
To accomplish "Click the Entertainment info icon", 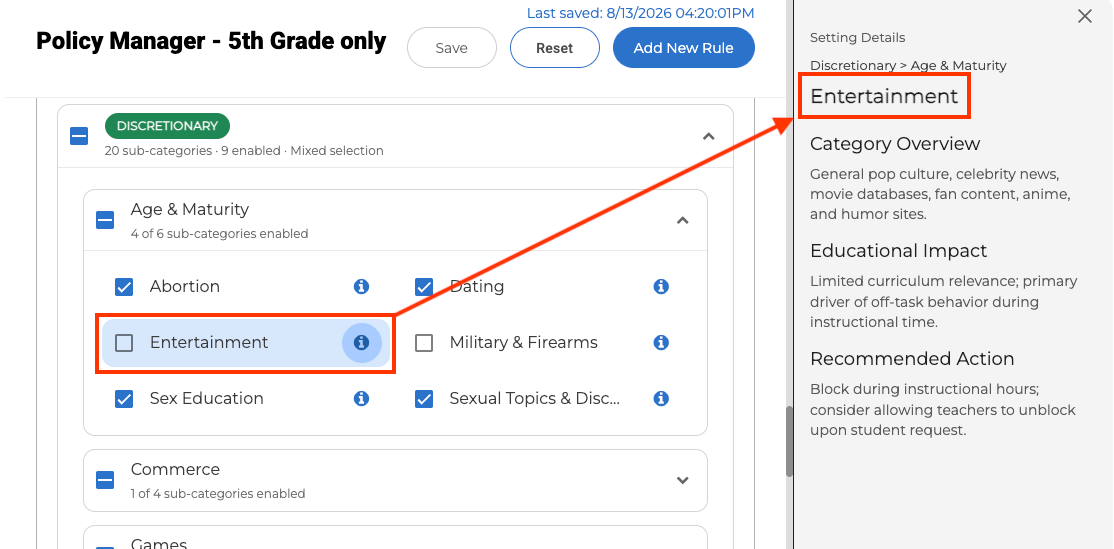I will [362, 342].
